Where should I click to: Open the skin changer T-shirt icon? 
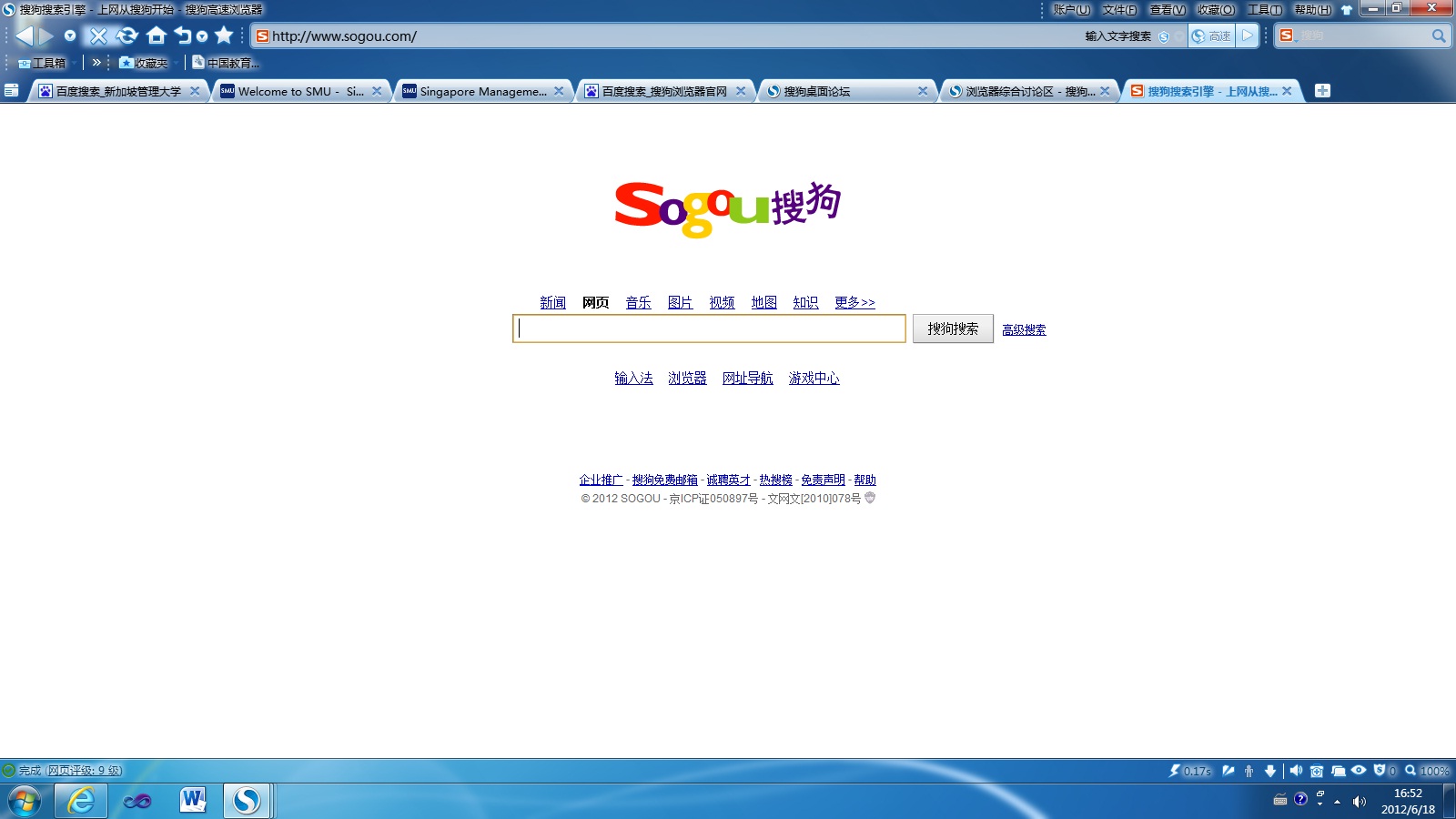coord(1347,10)
